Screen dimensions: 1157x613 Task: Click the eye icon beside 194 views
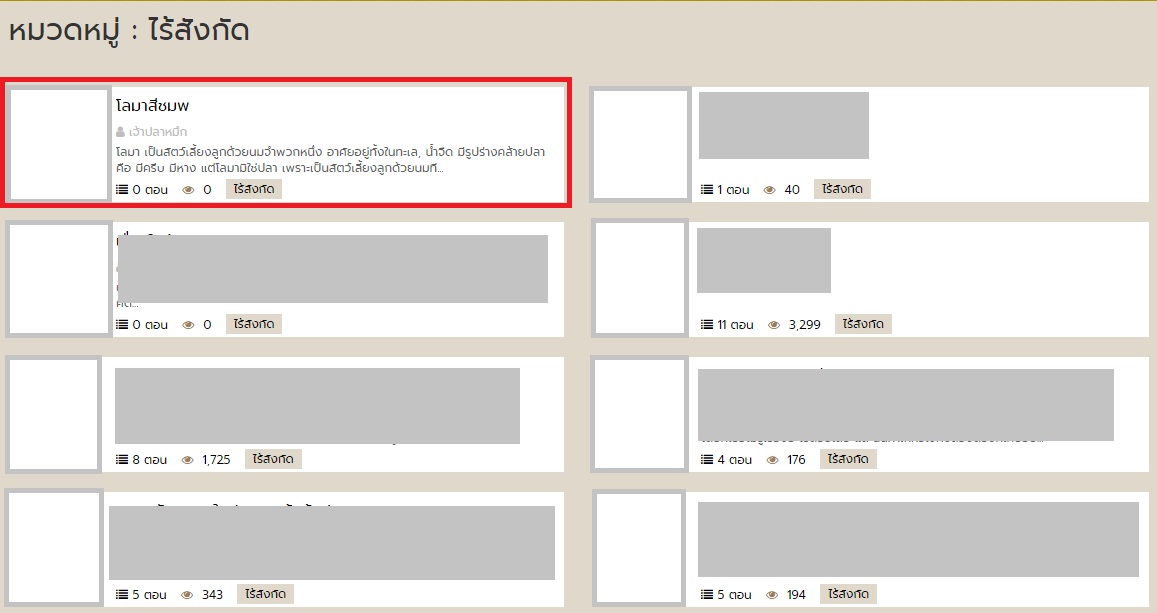[x=770, y=595]
